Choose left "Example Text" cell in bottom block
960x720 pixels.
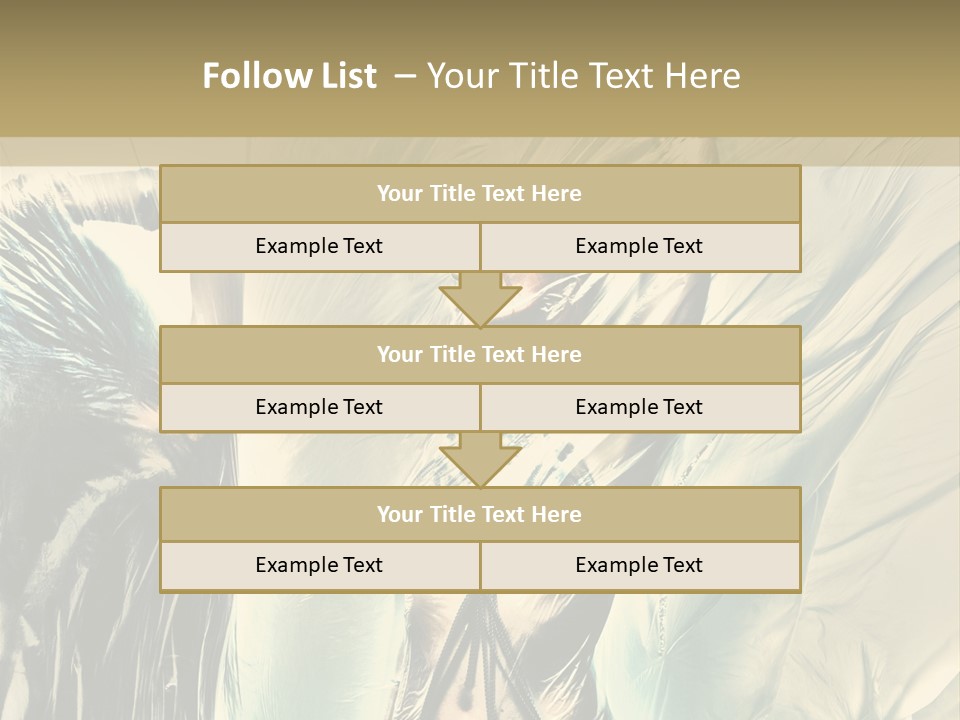pyautogui.click(x=319, y=565)
